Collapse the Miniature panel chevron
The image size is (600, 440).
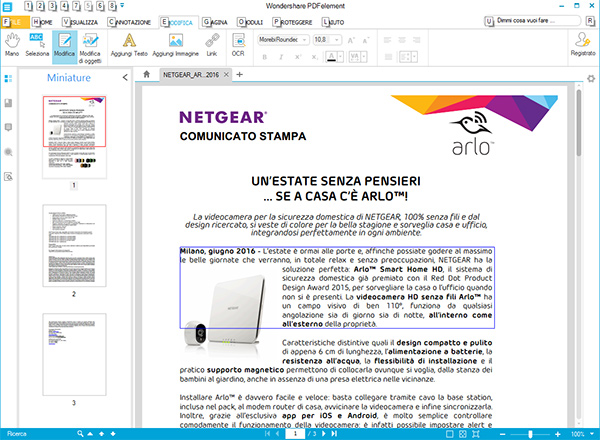pyautogui.click(x=125, y=77)
